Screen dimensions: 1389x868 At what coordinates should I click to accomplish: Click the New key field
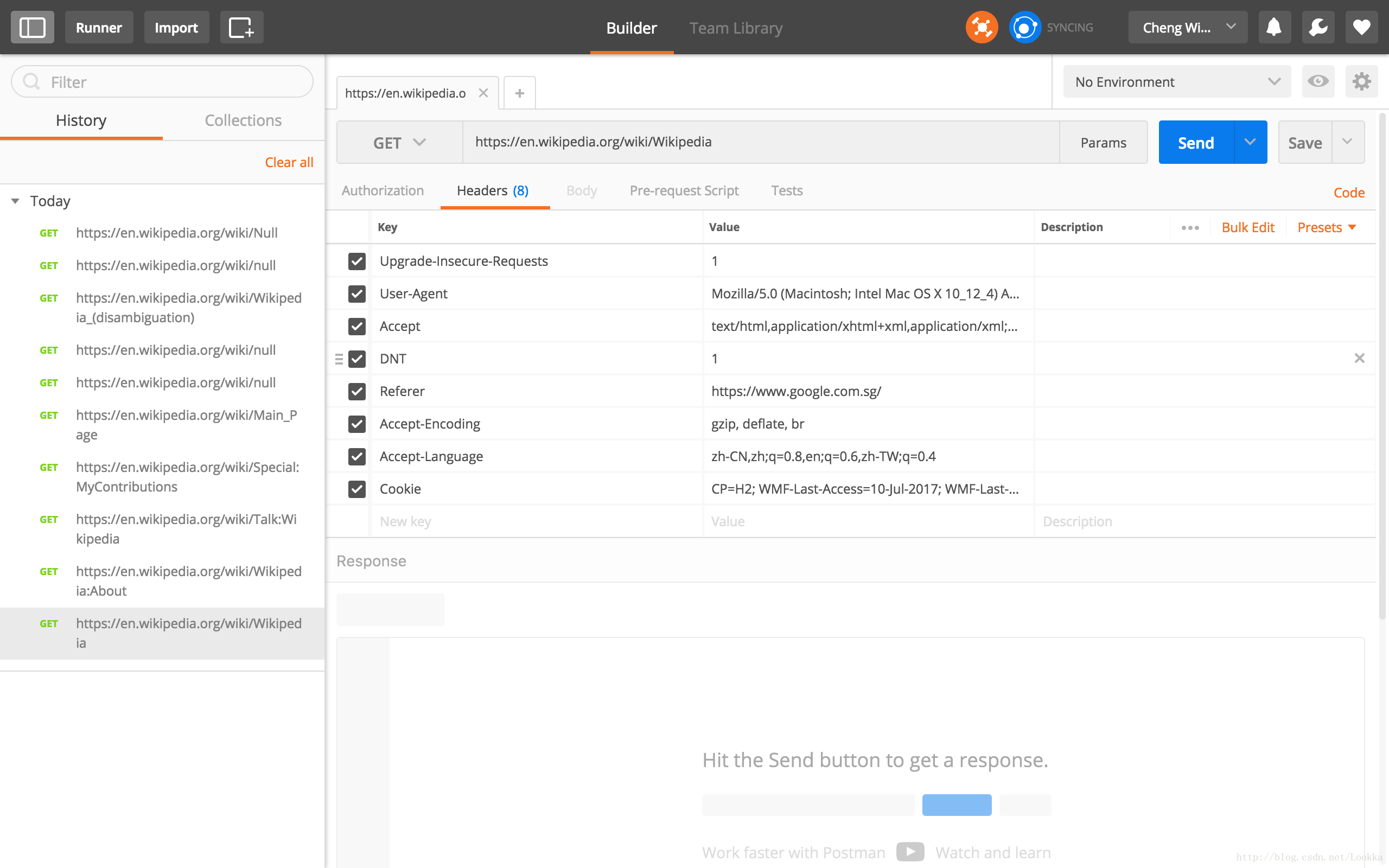click(537, 521)
